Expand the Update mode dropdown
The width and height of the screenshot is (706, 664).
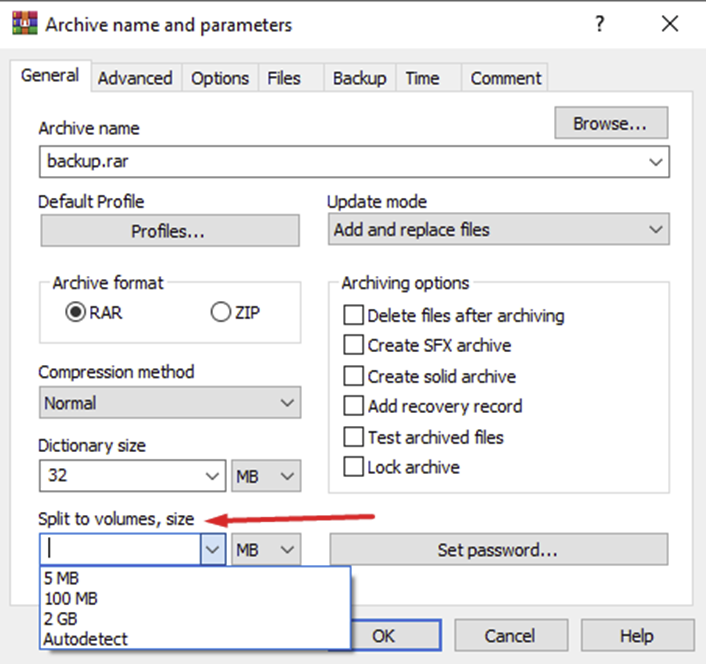[498, 229]
